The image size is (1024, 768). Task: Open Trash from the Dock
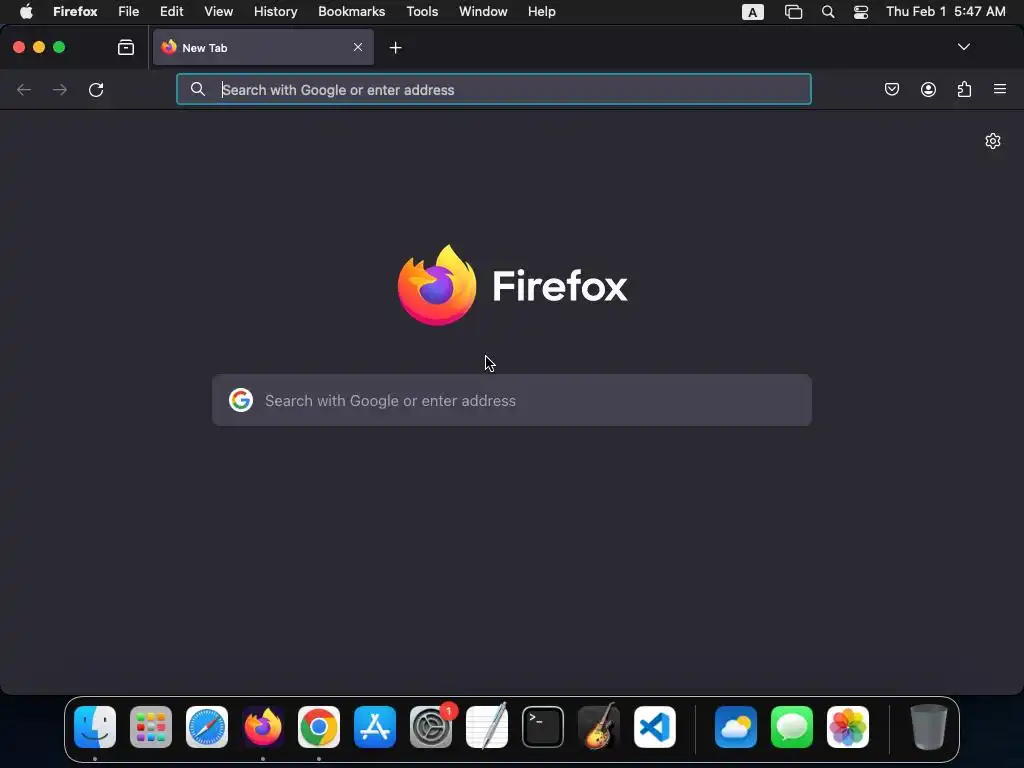929,727
